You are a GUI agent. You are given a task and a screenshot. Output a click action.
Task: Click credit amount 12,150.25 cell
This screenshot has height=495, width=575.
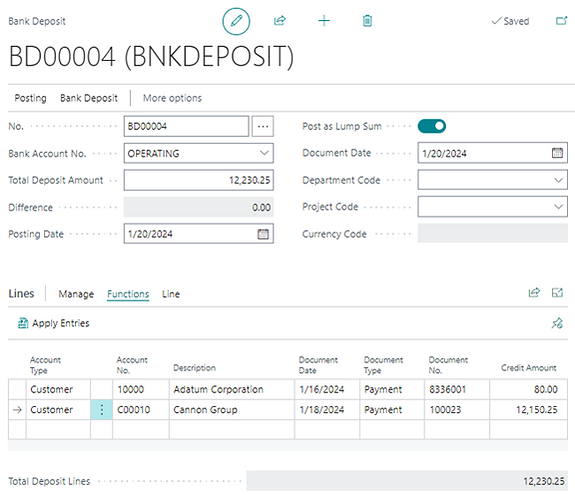pyautogui.click(x=528, y=410)
